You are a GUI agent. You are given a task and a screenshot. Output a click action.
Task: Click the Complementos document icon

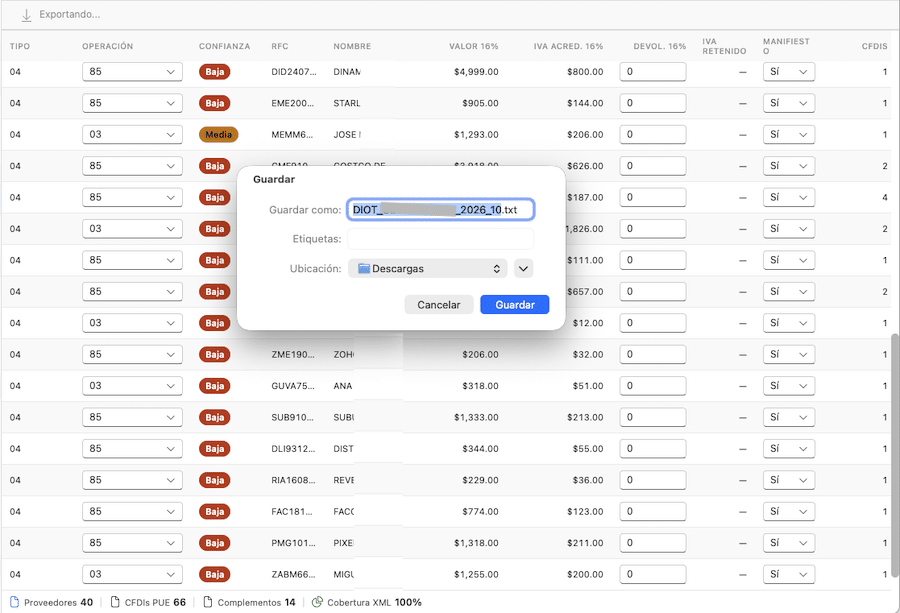point(208,602)
